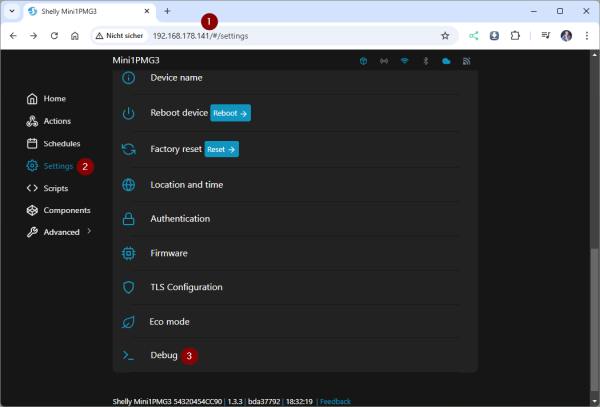The width and height of the screenshot is (600, 407).
Task: Click the Bluetooth status icon in header
Action: click(x=426, y=61)
